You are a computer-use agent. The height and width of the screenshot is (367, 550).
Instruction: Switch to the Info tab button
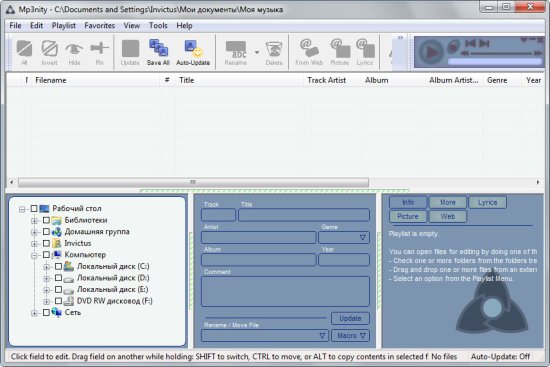pyautogui.click(x=408, y=202)
